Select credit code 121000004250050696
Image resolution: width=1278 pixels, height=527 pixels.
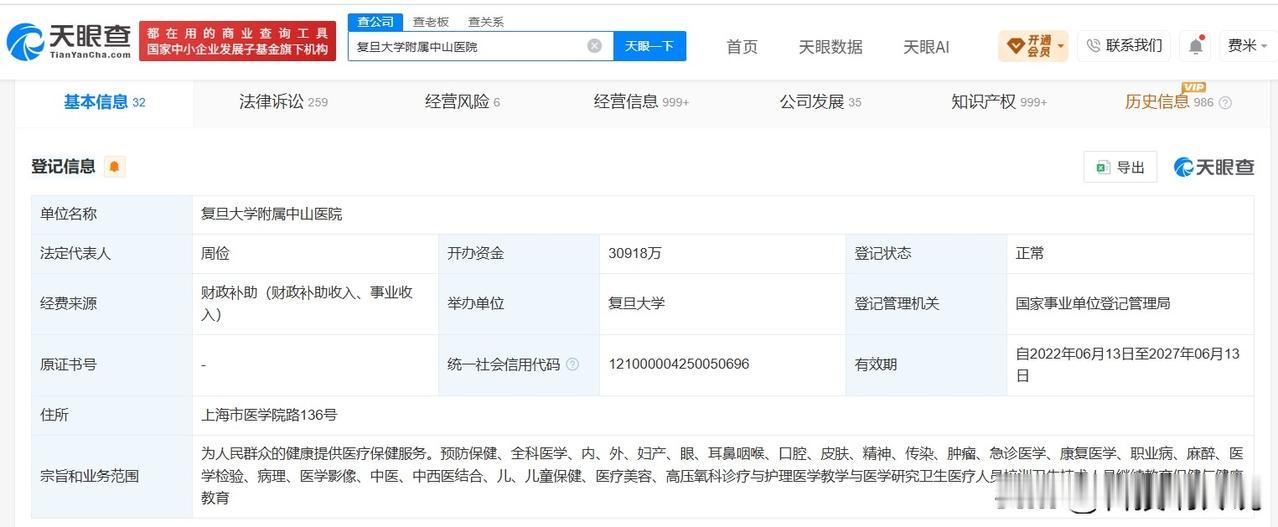point(678,365)
